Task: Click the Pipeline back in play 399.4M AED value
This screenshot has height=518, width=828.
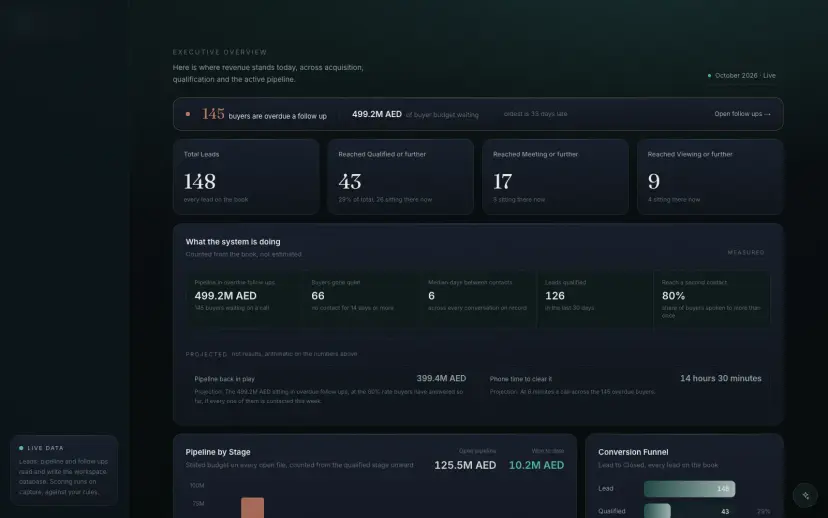Action: pos(441,379)
